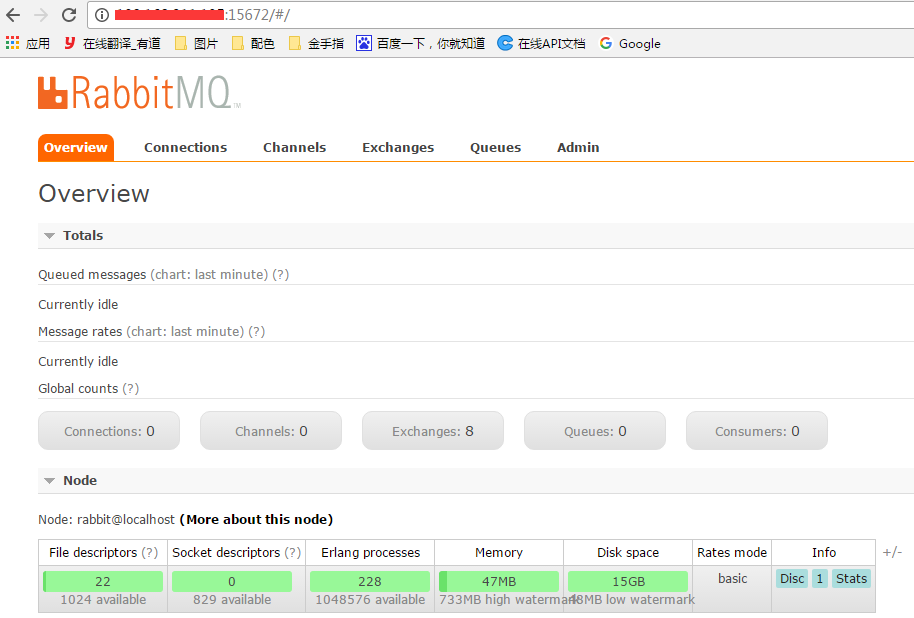The width and height of the screenshot is (914, 618).
Task: Click the Disc info tag
Action: tap(792, 578)
